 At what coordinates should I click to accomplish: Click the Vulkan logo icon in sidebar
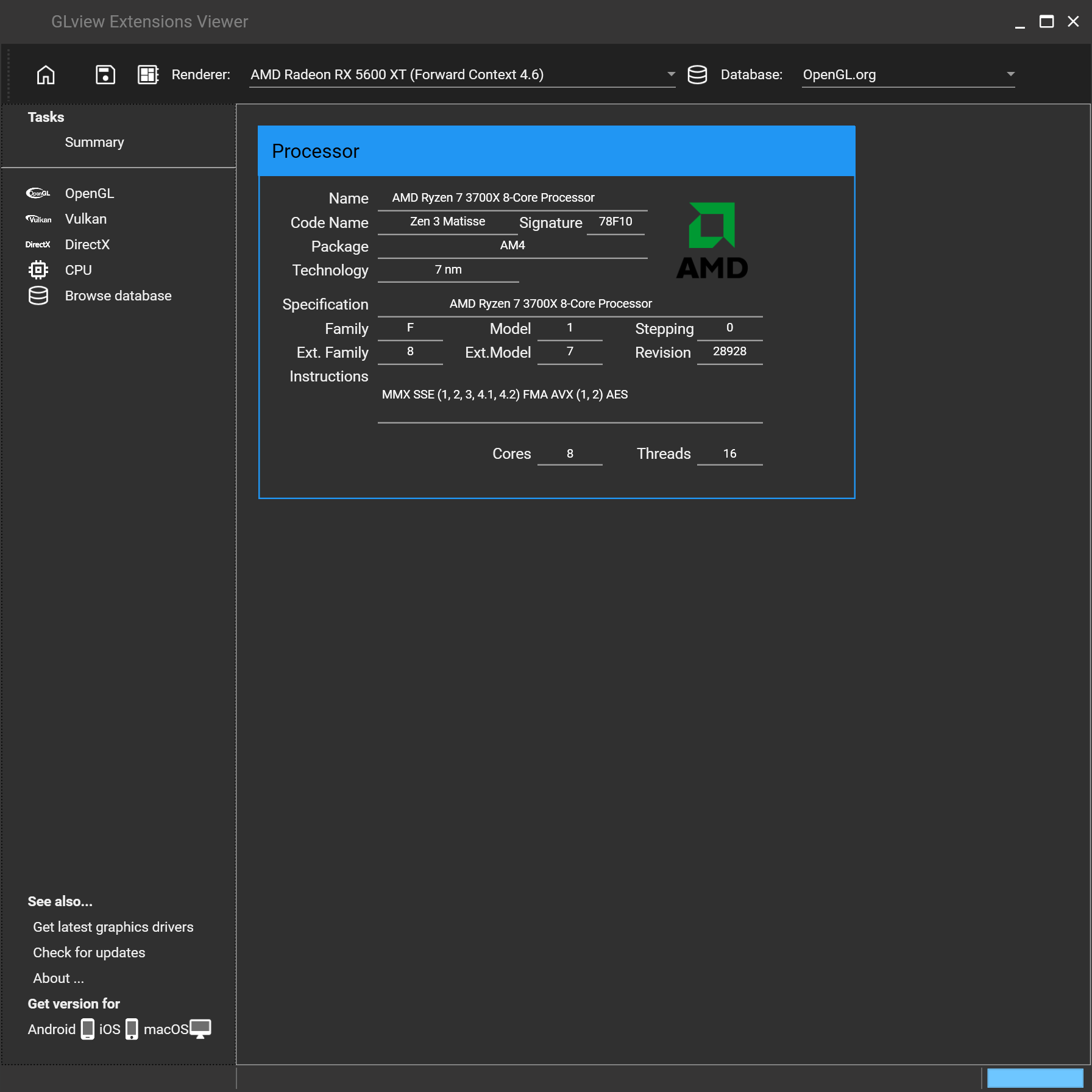pyautogui.click(x=38, y=219)
